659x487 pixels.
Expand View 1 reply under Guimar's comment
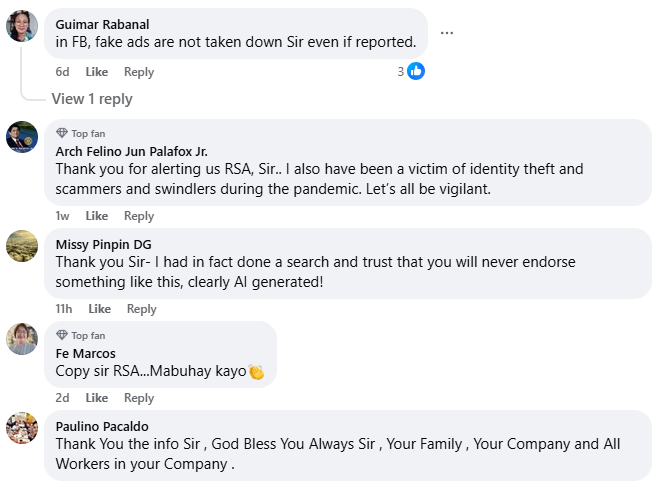coord(92,99)
